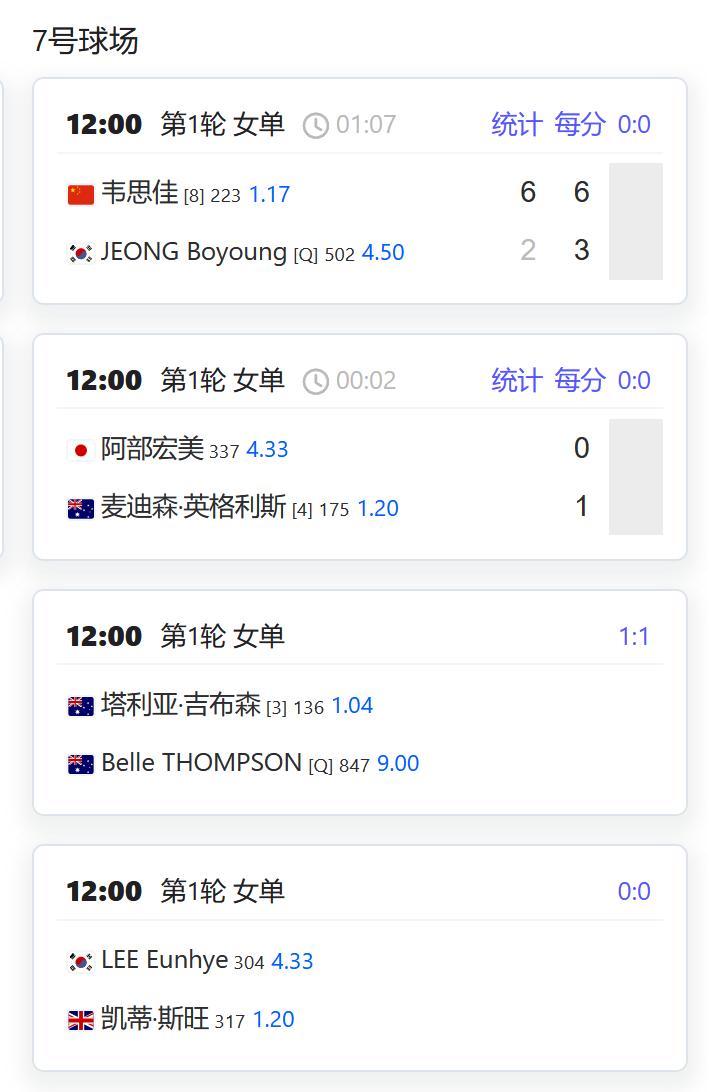Open the 1:1 score for 吉布森 match
This screenshot has height=1092, width=708.
[636, 635]
